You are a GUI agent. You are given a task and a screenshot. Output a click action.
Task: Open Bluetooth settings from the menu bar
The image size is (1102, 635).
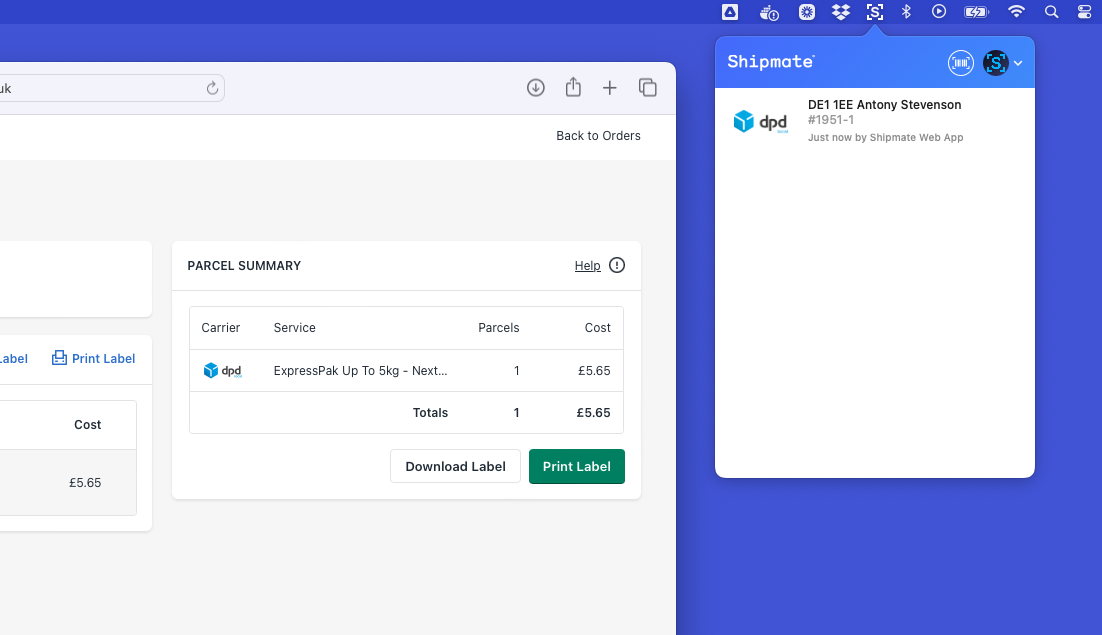point(906,11)
